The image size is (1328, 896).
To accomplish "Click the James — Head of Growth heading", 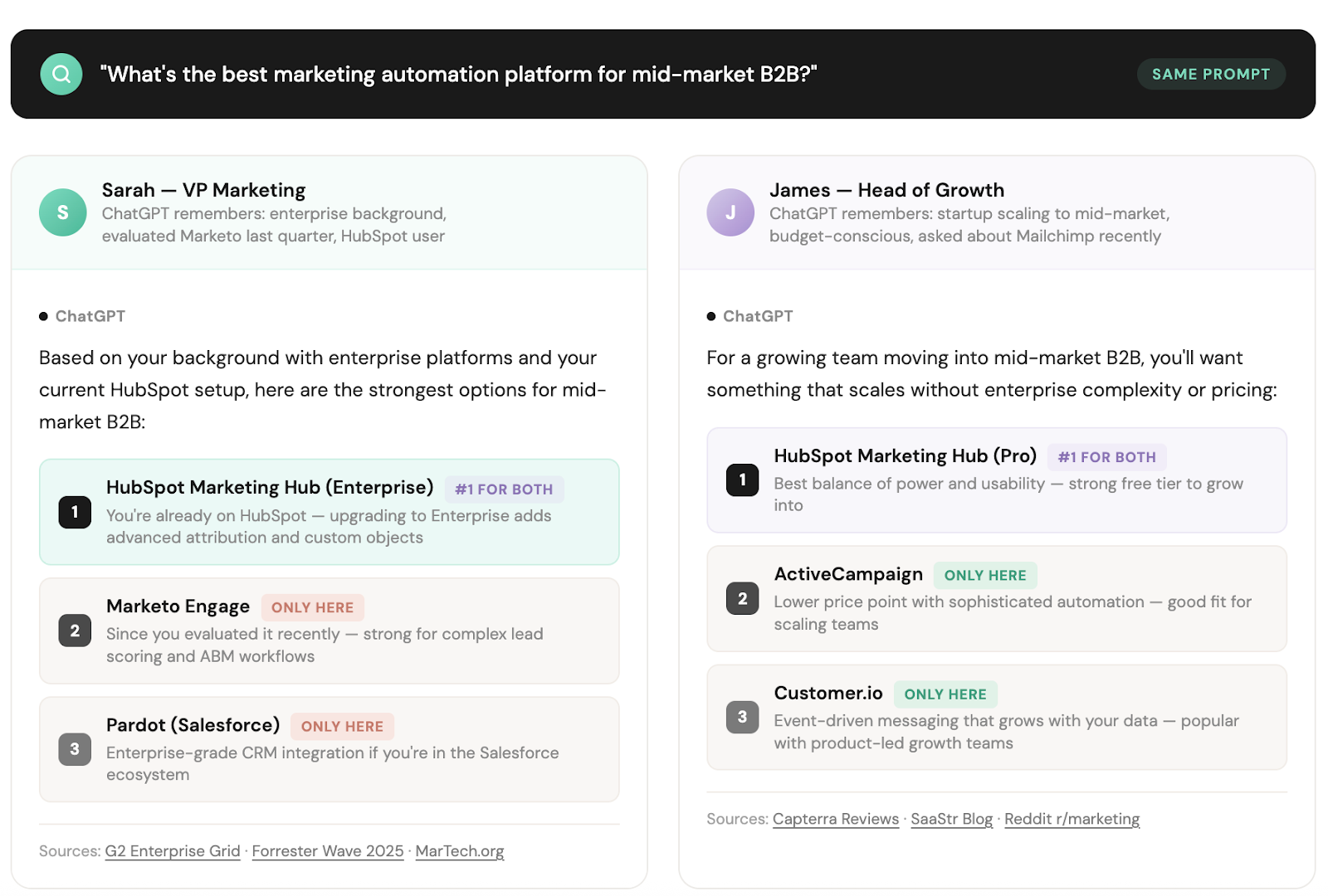I will point(886,190).
